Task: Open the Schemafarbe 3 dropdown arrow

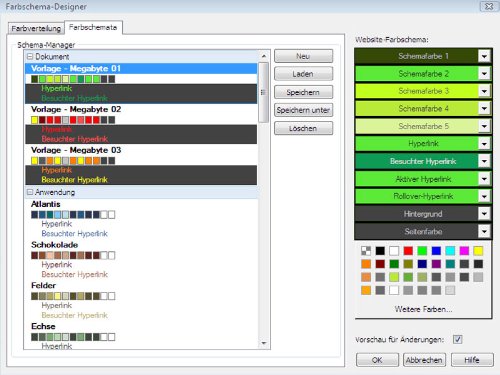Action: coord(484,91)
